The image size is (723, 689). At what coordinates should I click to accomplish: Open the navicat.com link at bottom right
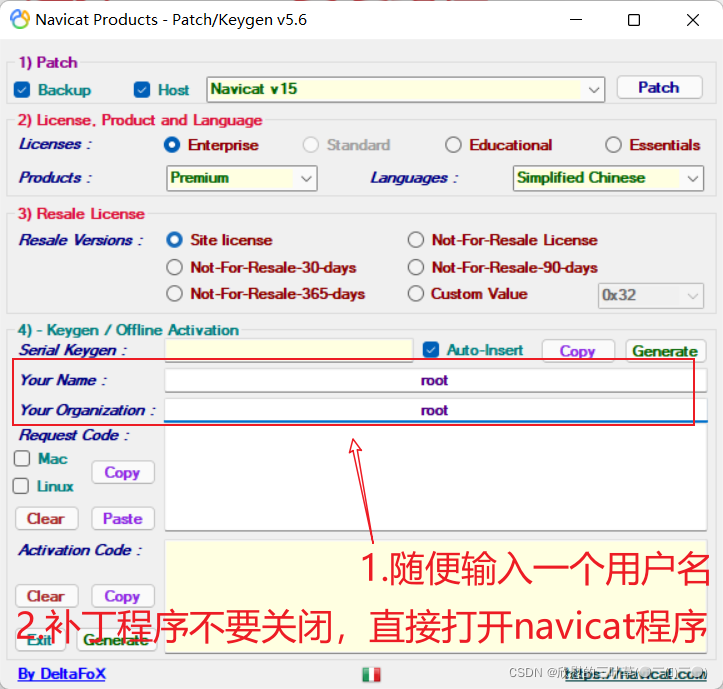(x=636, y=674)
